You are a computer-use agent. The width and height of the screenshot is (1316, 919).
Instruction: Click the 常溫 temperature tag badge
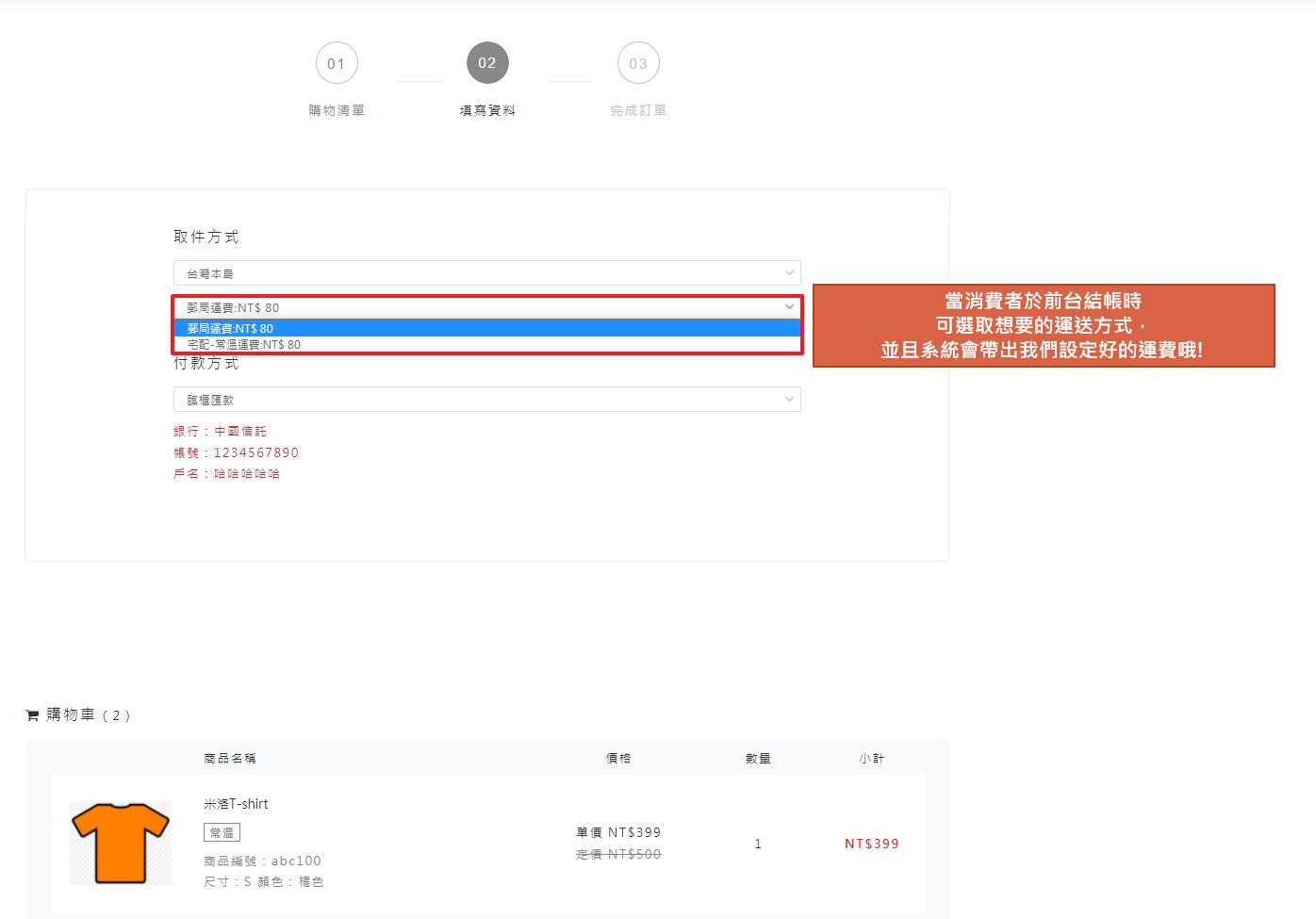[x=222, y=832]
